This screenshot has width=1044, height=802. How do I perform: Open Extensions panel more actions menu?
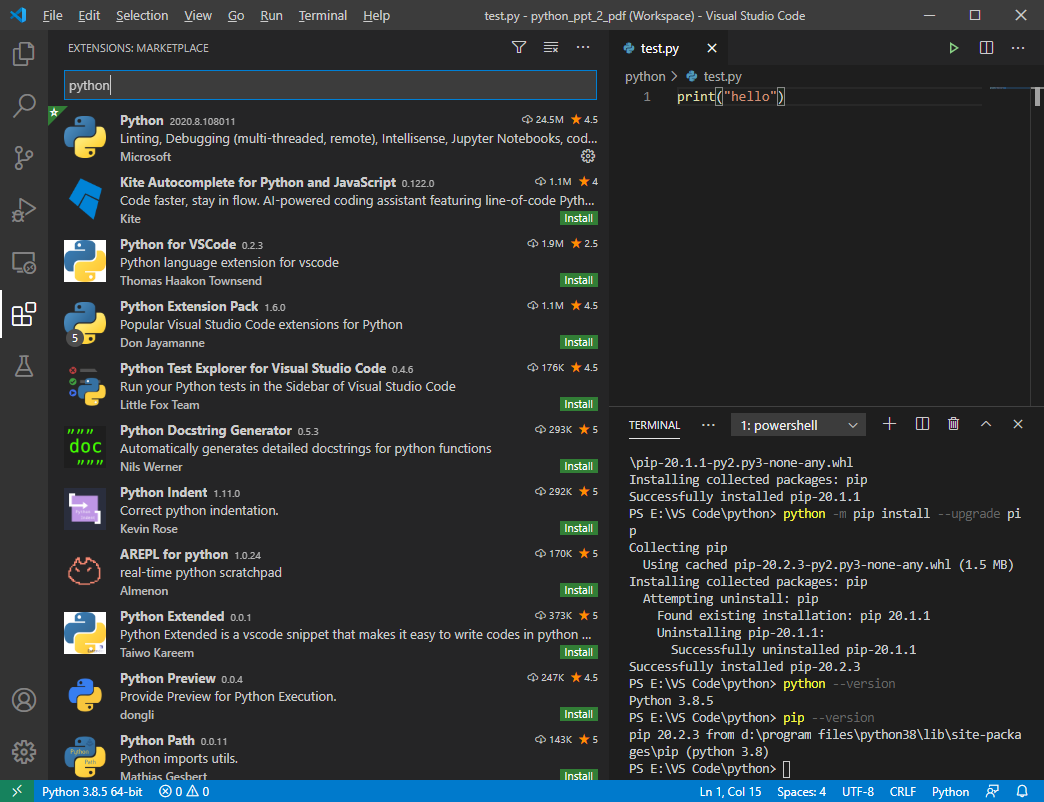583,47
